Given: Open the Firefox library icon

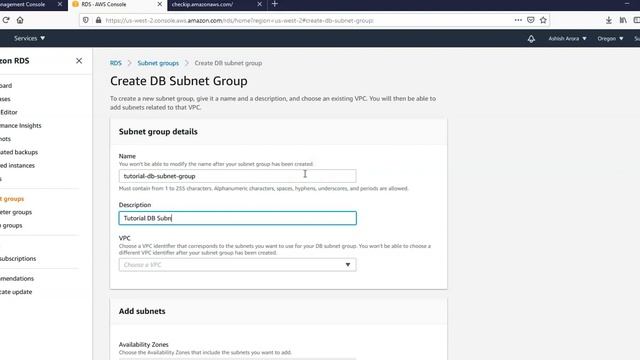Looking at the screenshot, I should point(623,20).
